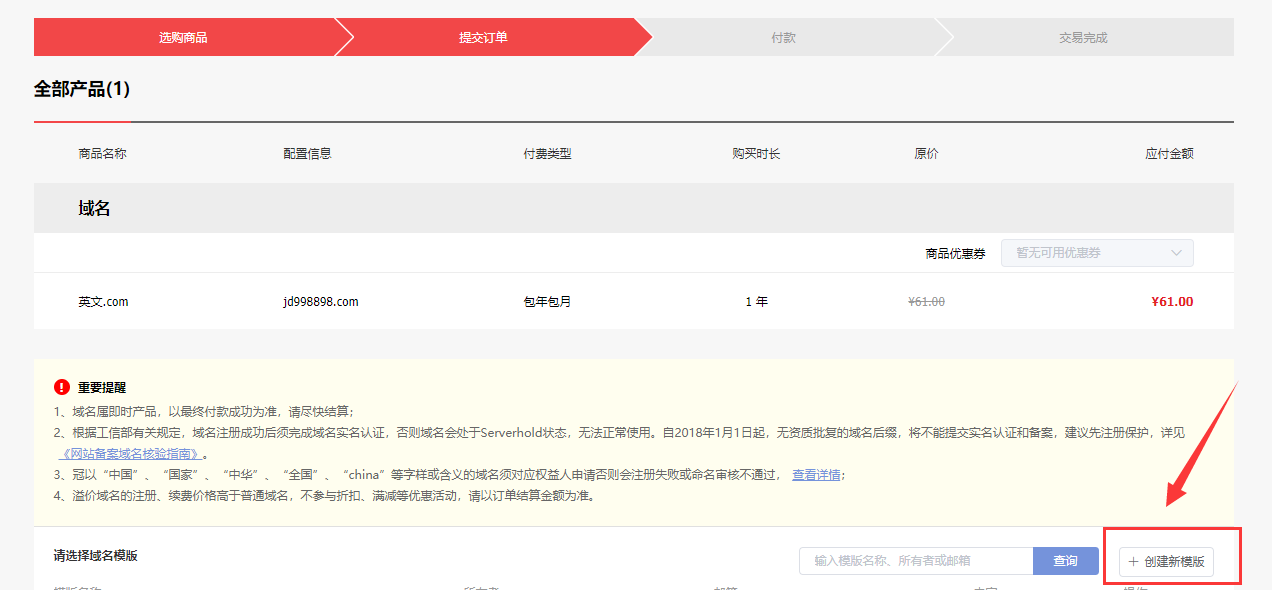This screenshot has width=1272, height=590.
Task: Jump to the 付款 step
Action: pyautogui.click(x=783, y=38)
